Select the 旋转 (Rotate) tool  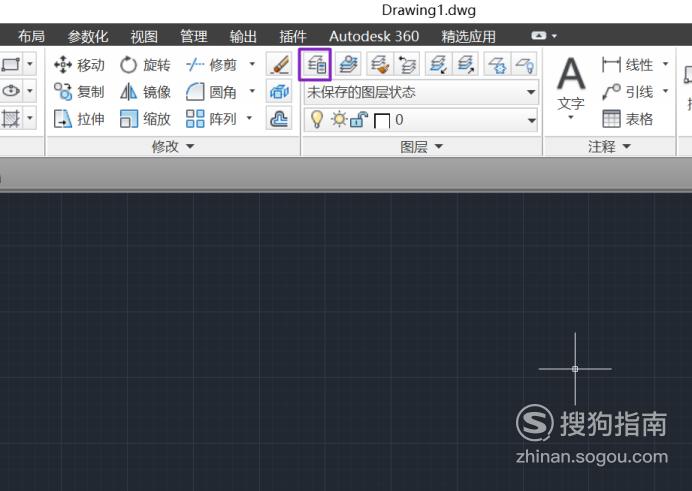[x=145, y=65]
